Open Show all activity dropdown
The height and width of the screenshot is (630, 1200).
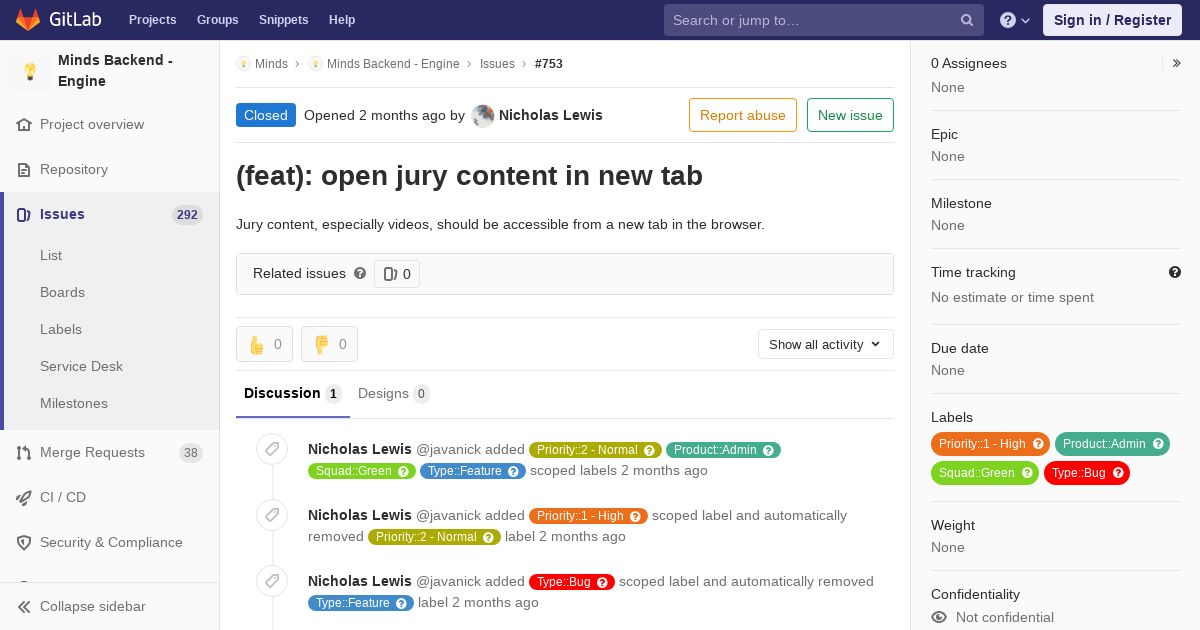pyautogui.click(x=825, y=344)
